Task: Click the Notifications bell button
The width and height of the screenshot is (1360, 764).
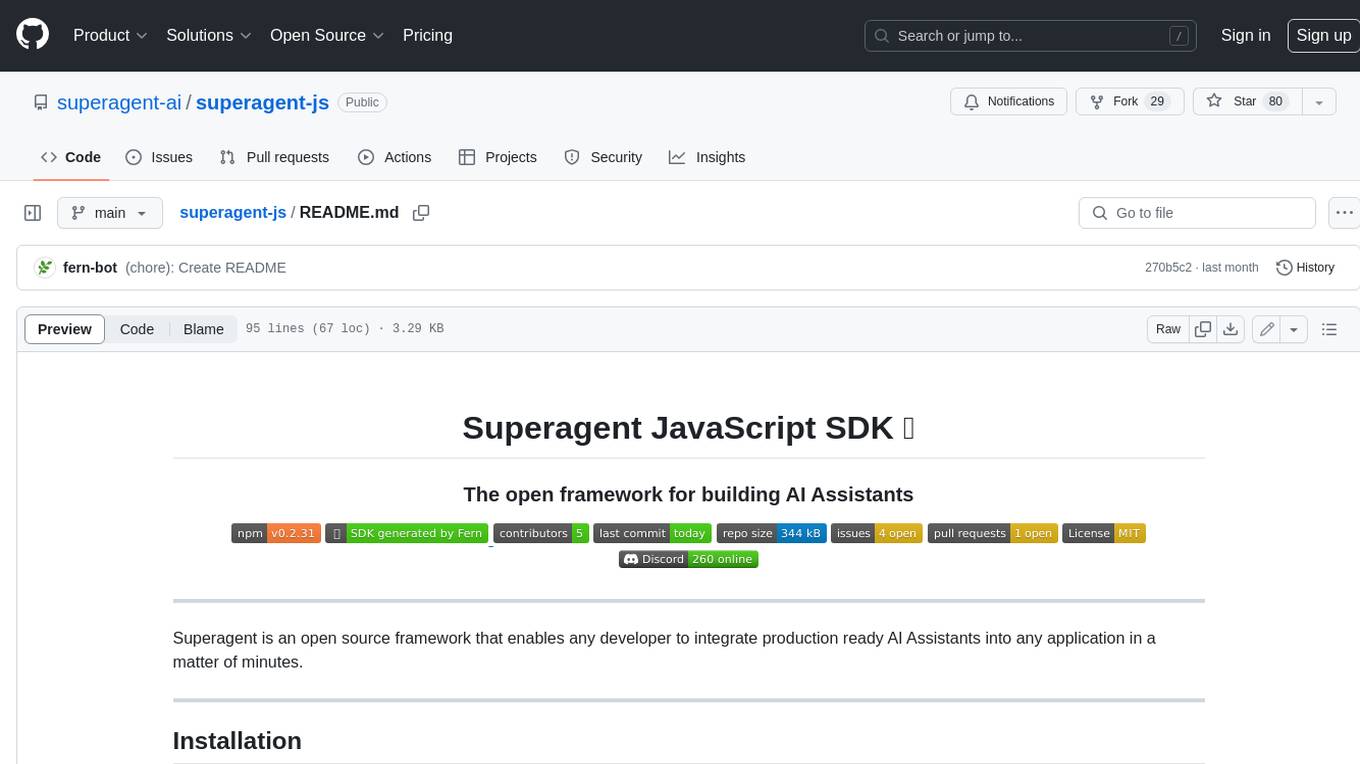Action: (1009, 102)
